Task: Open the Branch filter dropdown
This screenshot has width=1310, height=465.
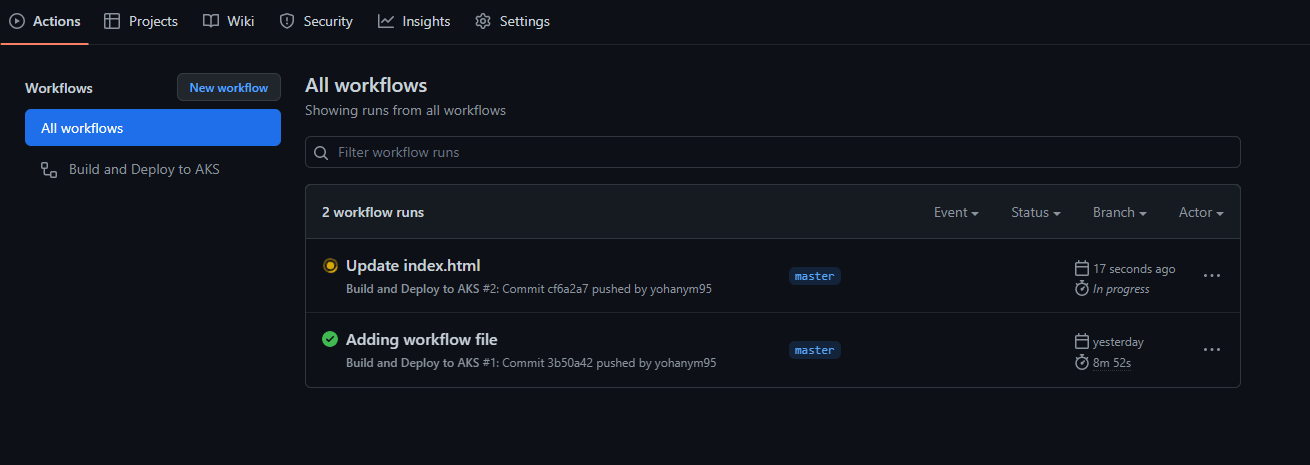Action: 1119,213
